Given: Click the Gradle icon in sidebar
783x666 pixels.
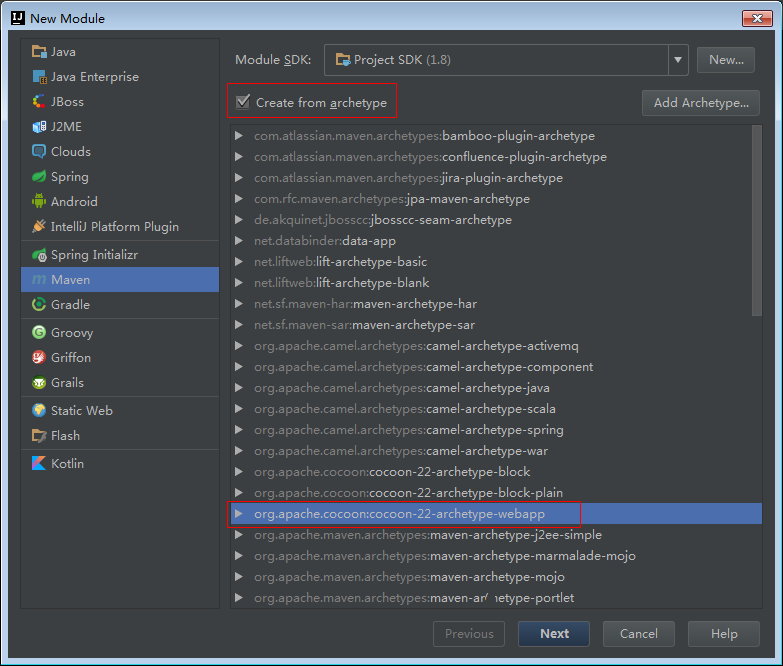Looking at the screenshot, I should [x=39, y=305].
